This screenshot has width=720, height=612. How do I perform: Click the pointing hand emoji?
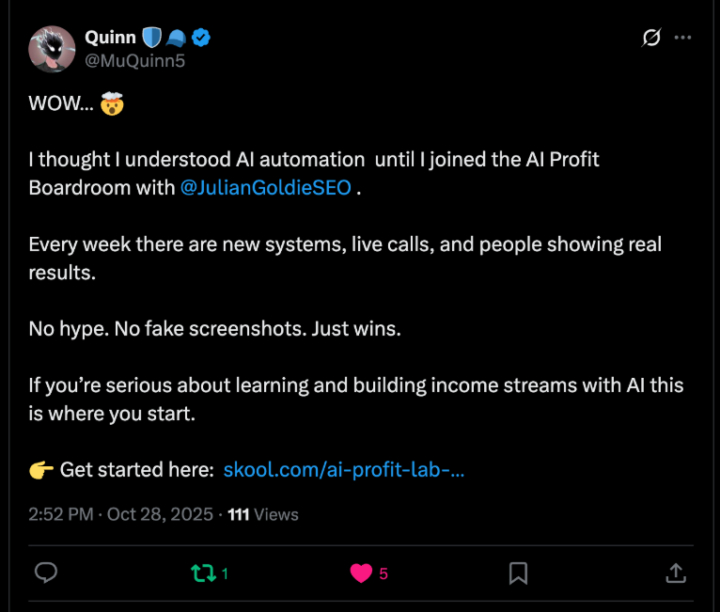click(41, 469)
